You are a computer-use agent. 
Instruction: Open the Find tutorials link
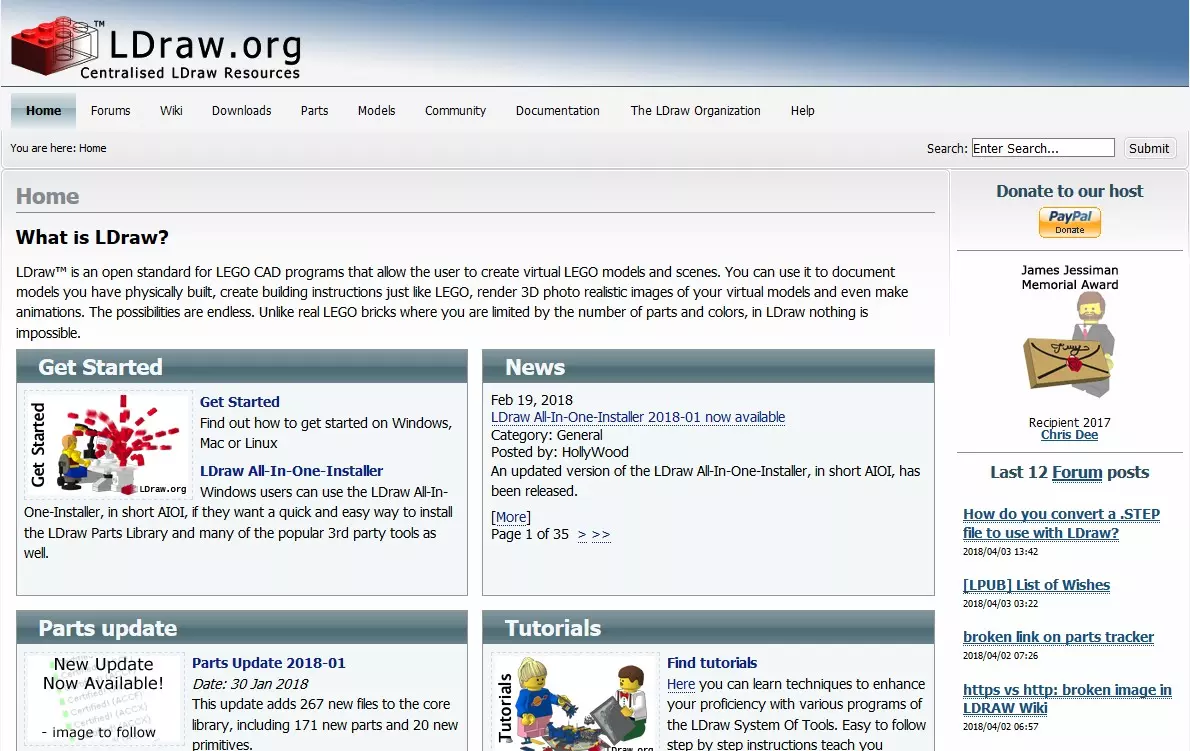coord(711,663)
